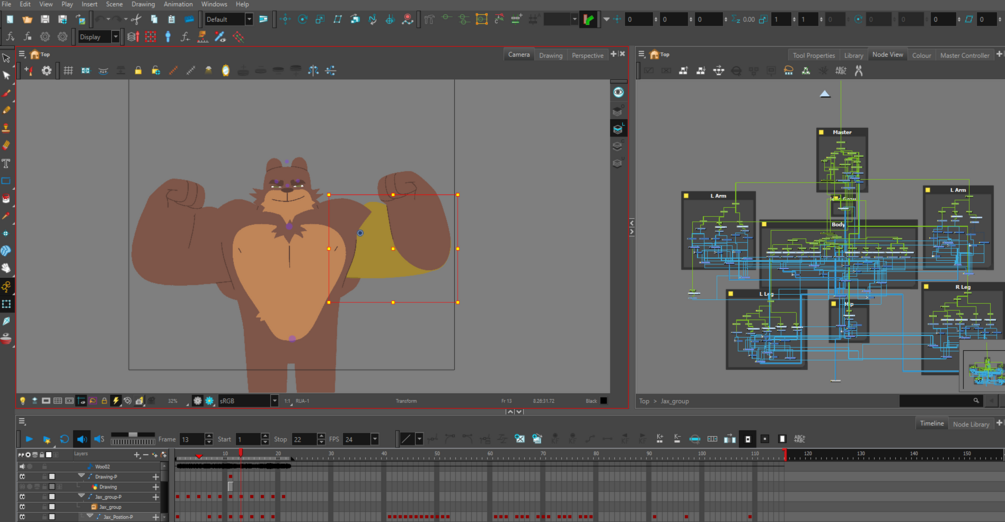
Task: Click the Node View search field
Action: [x=940, y=401]
